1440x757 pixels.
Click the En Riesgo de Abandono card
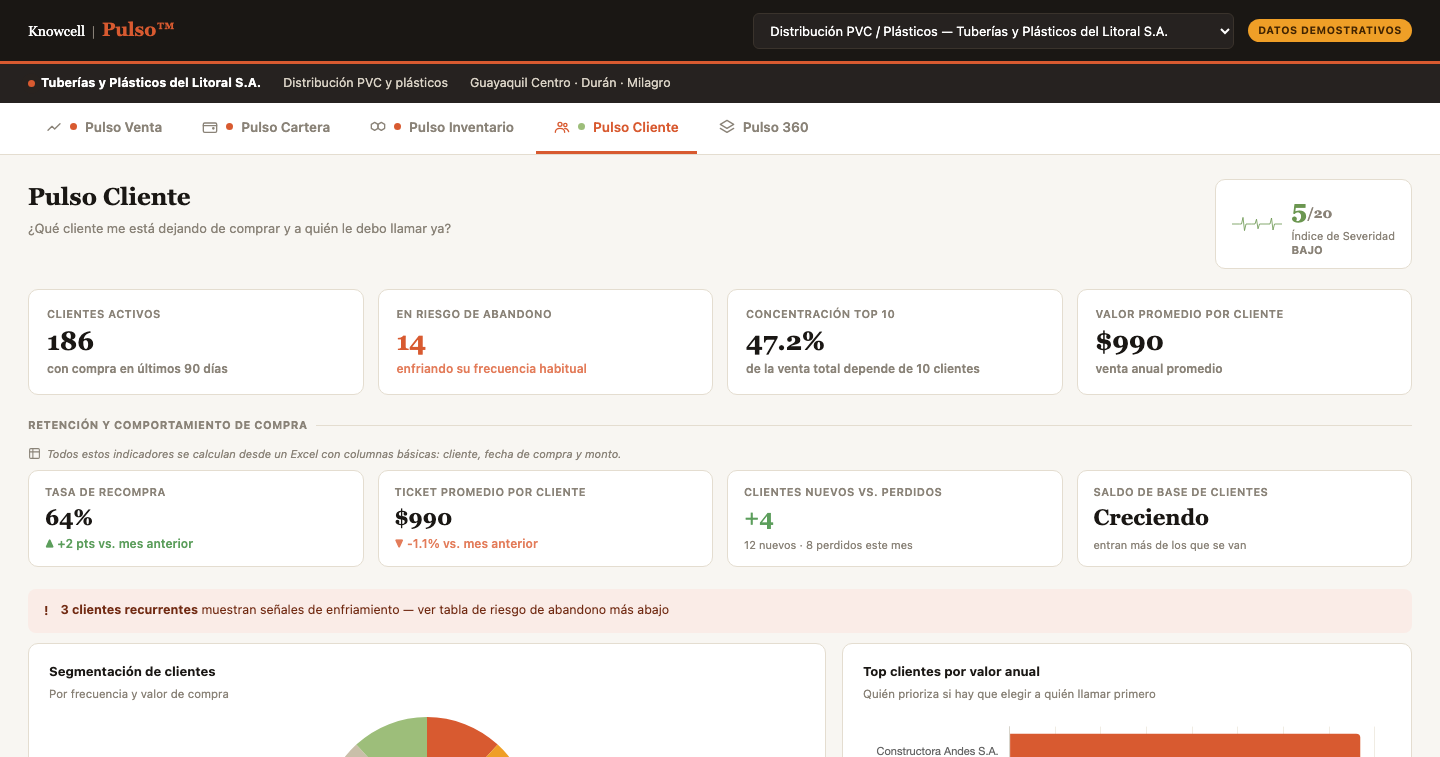click(545, 342)
